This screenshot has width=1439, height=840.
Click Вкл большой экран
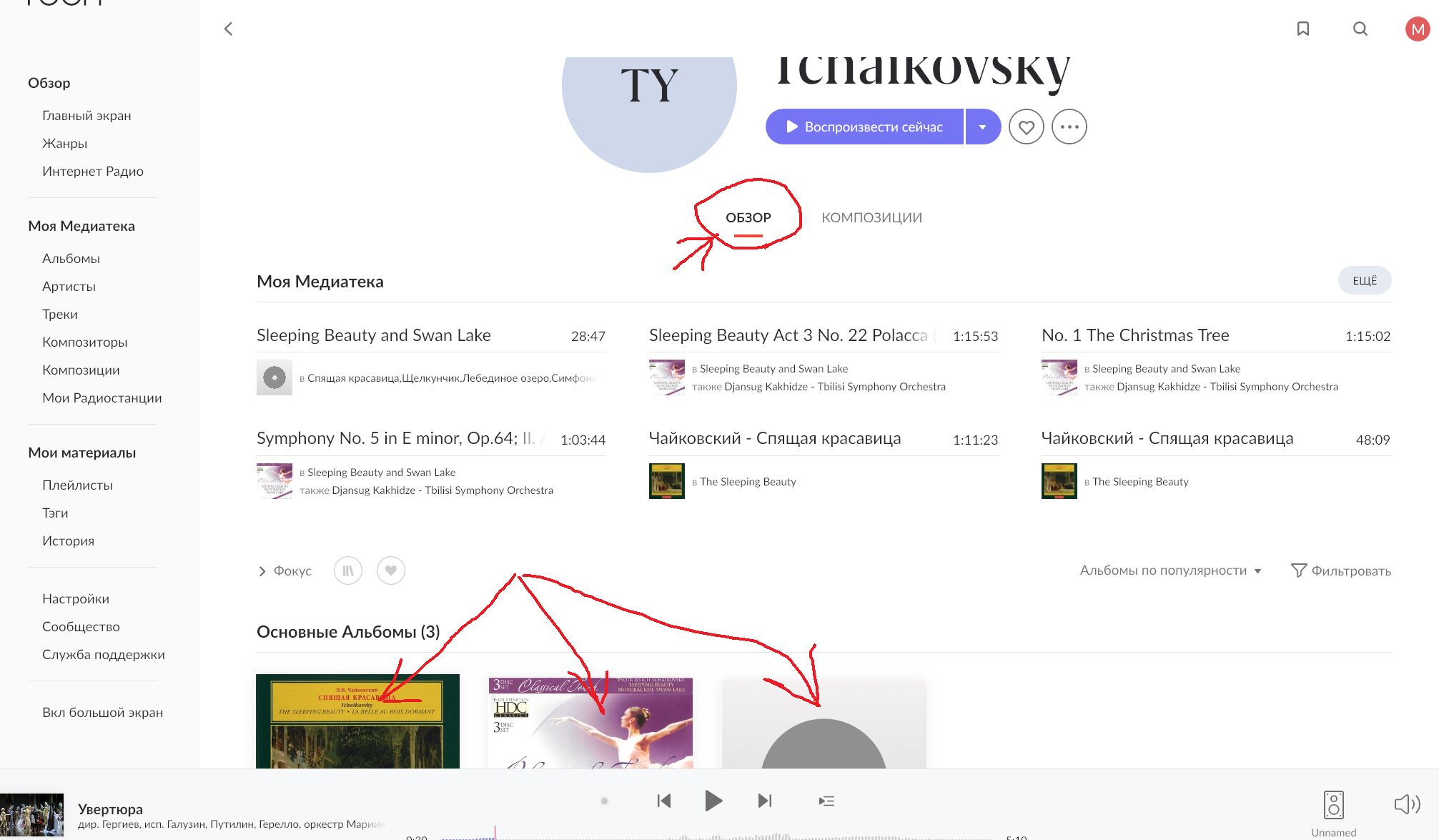(x=102, y=712)
